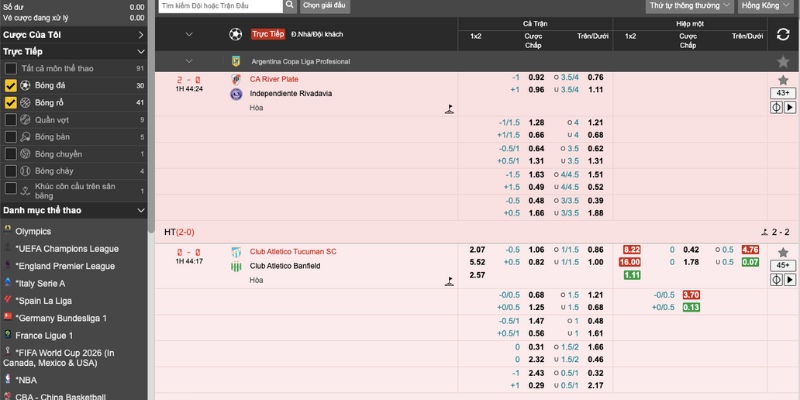Screen dimensions: 800x400
Task: Favorite the CA River Plate match star
Action: (x=782, y=78)
